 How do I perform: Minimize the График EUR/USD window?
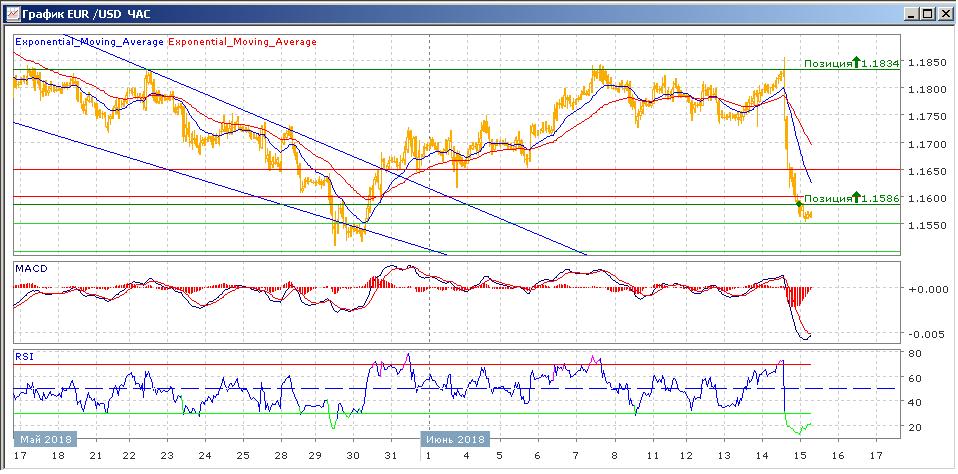coord(912,13)
